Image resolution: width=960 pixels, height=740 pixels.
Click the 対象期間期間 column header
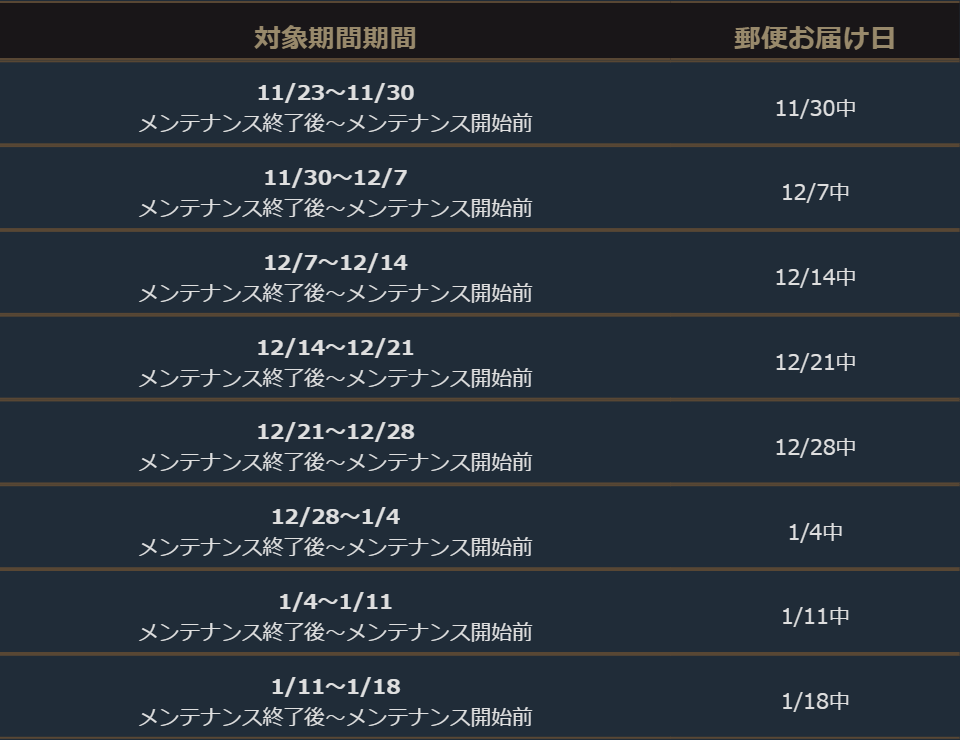[x=335, y=38]
